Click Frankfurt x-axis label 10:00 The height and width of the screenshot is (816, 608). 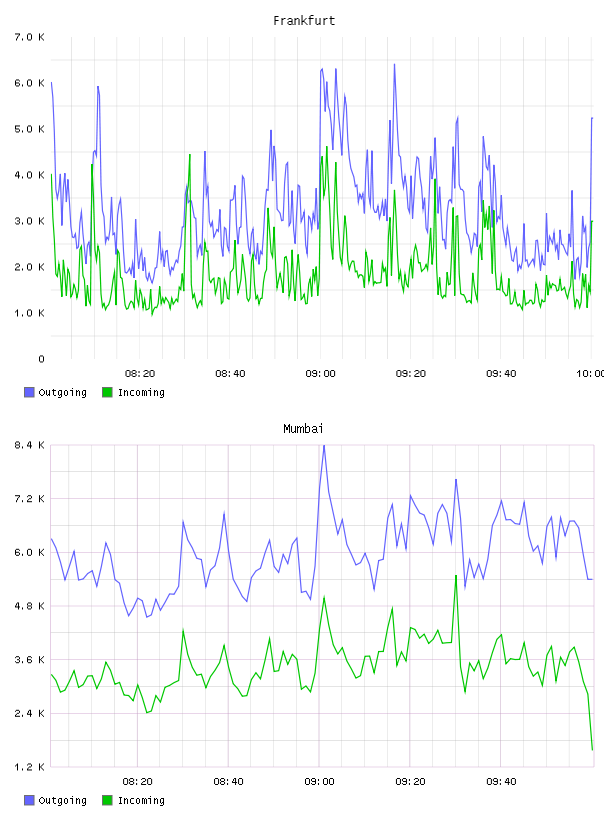point(590,374)
